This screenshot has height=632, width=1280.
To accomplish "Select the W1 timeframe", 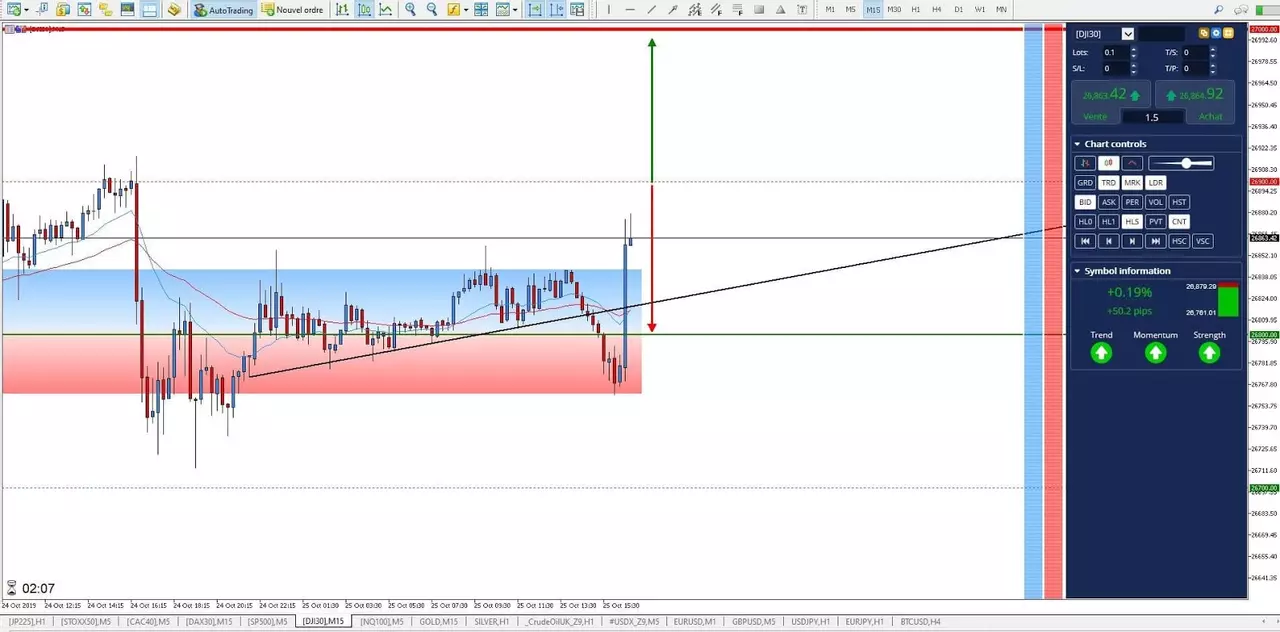I will [980, 9].
